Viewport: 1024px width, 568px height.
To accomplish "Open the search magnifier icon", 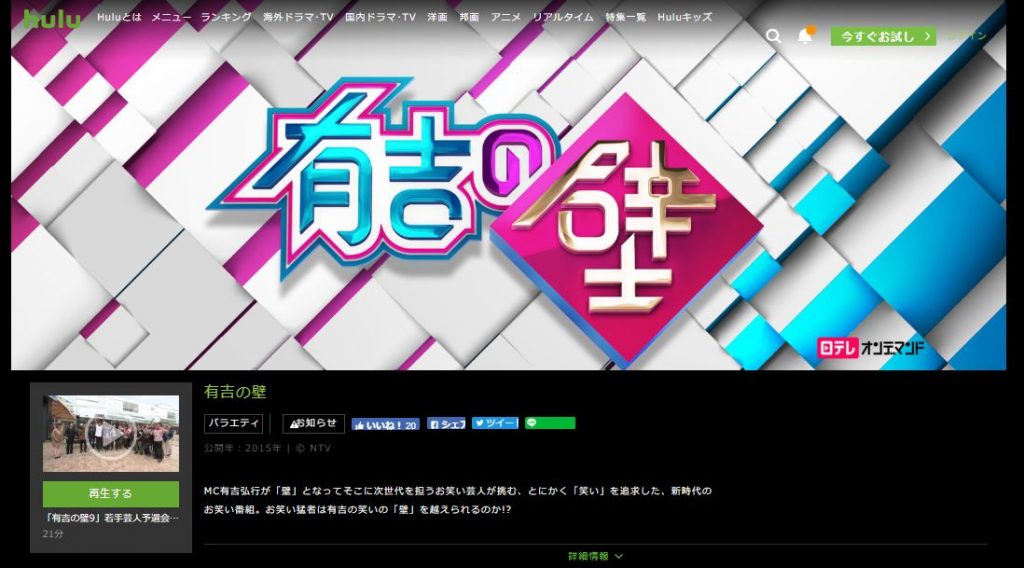I will point(773,37).
